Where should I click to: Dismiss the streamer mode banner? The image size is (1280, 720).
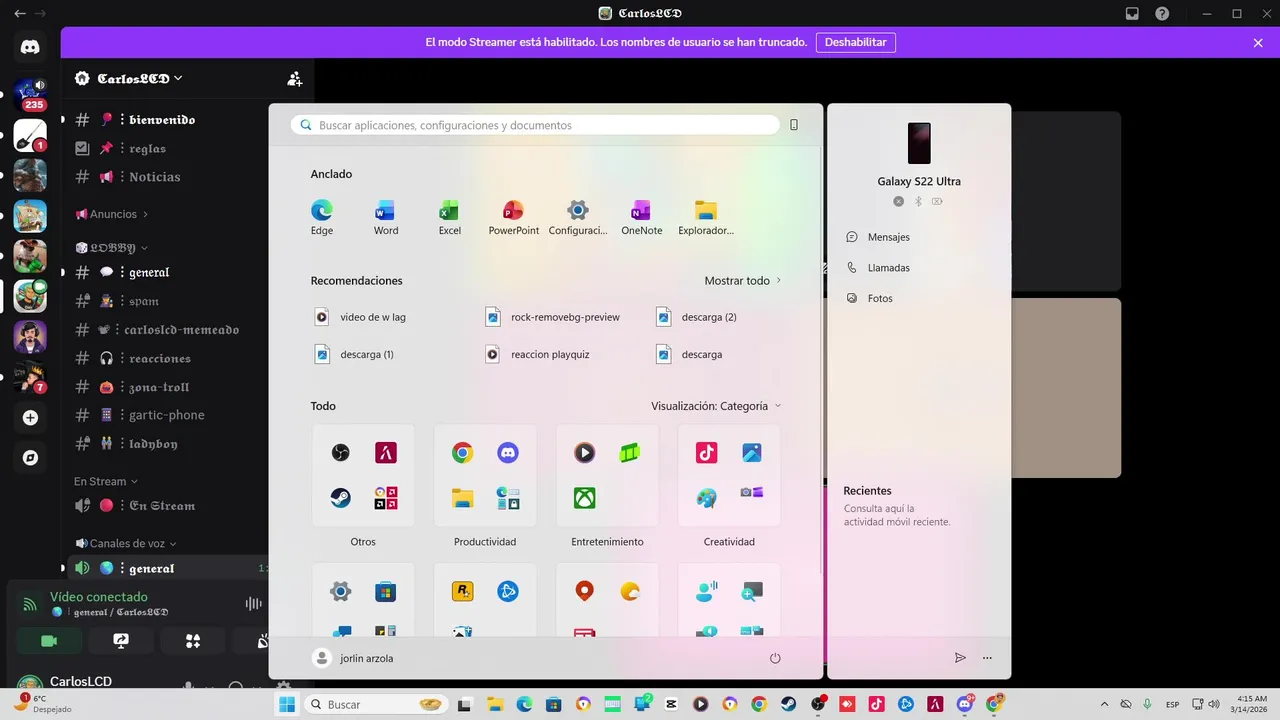(1258, 43)
